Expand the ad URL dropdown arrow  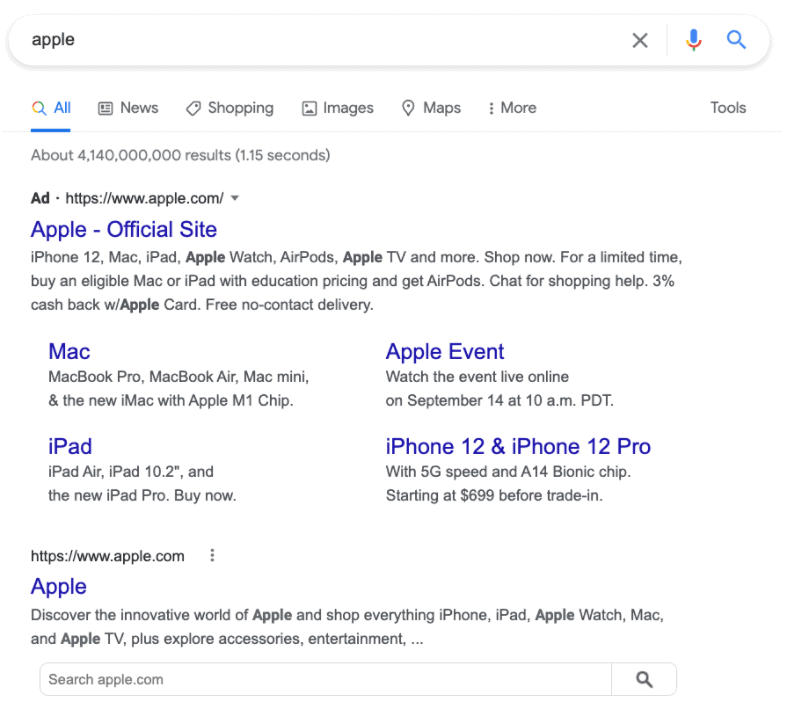click(234, 198)
